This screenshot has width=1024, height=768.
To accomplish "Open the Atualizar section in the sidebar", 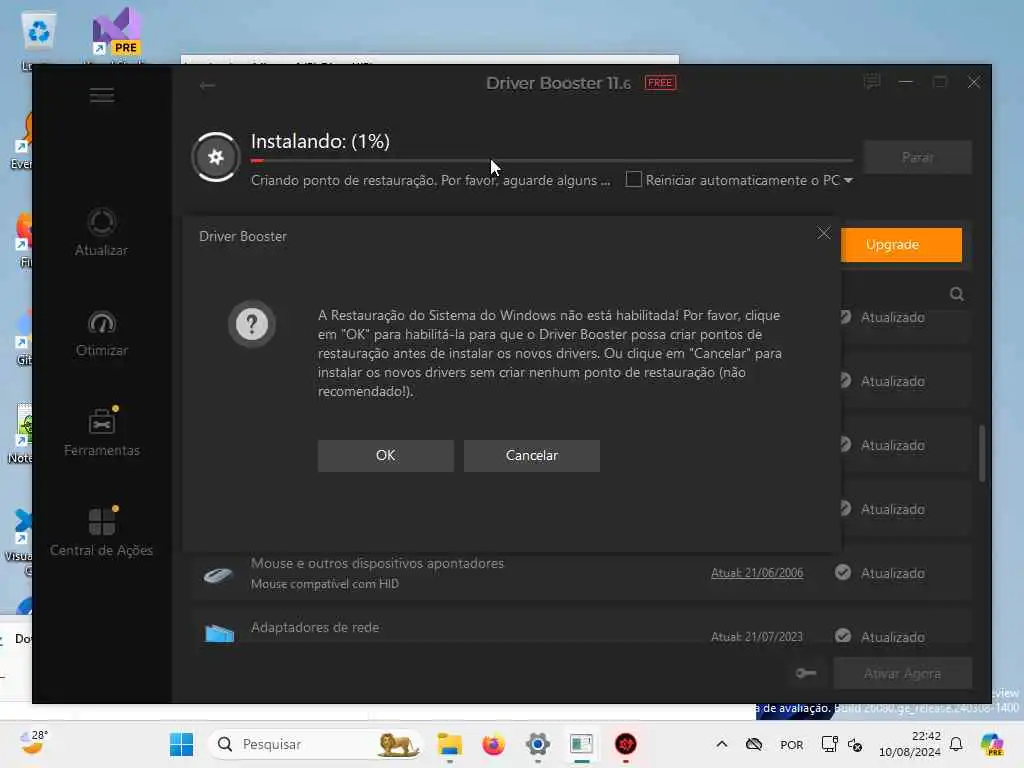I will (101, 232).
